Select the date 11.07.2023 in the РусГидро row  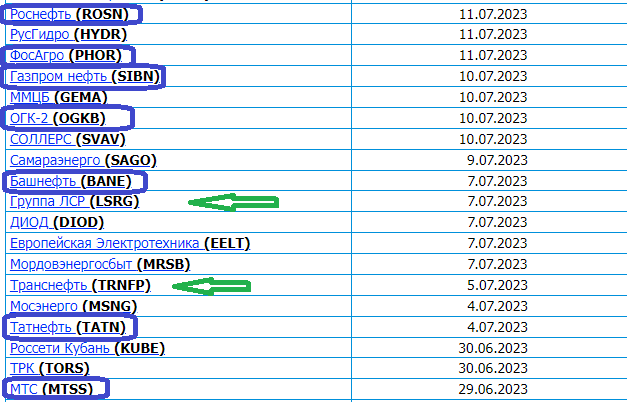click(x=493, y=35)
